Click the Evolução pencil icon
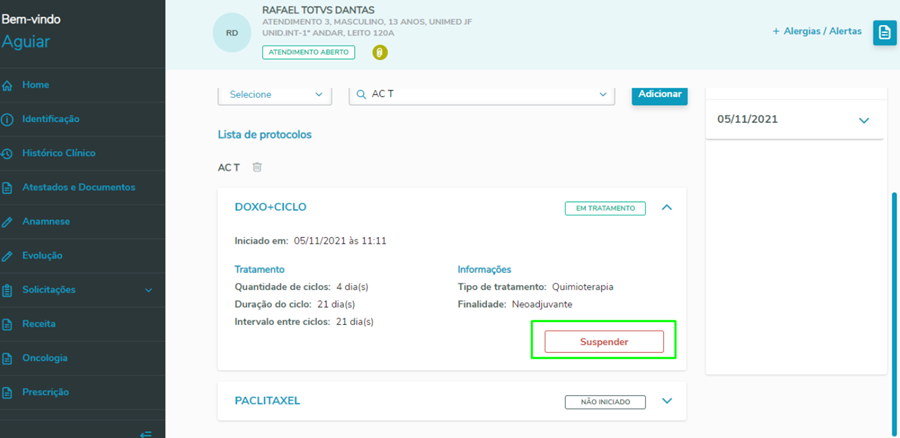 click(x=7, y=256)
